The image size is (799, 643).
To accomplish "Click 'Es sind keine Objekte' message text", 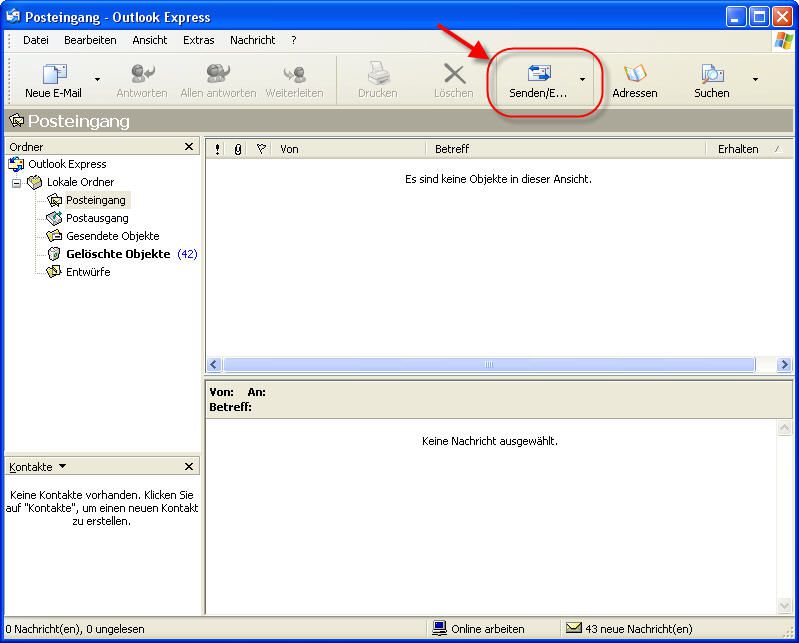I will (x=498, y=179).
